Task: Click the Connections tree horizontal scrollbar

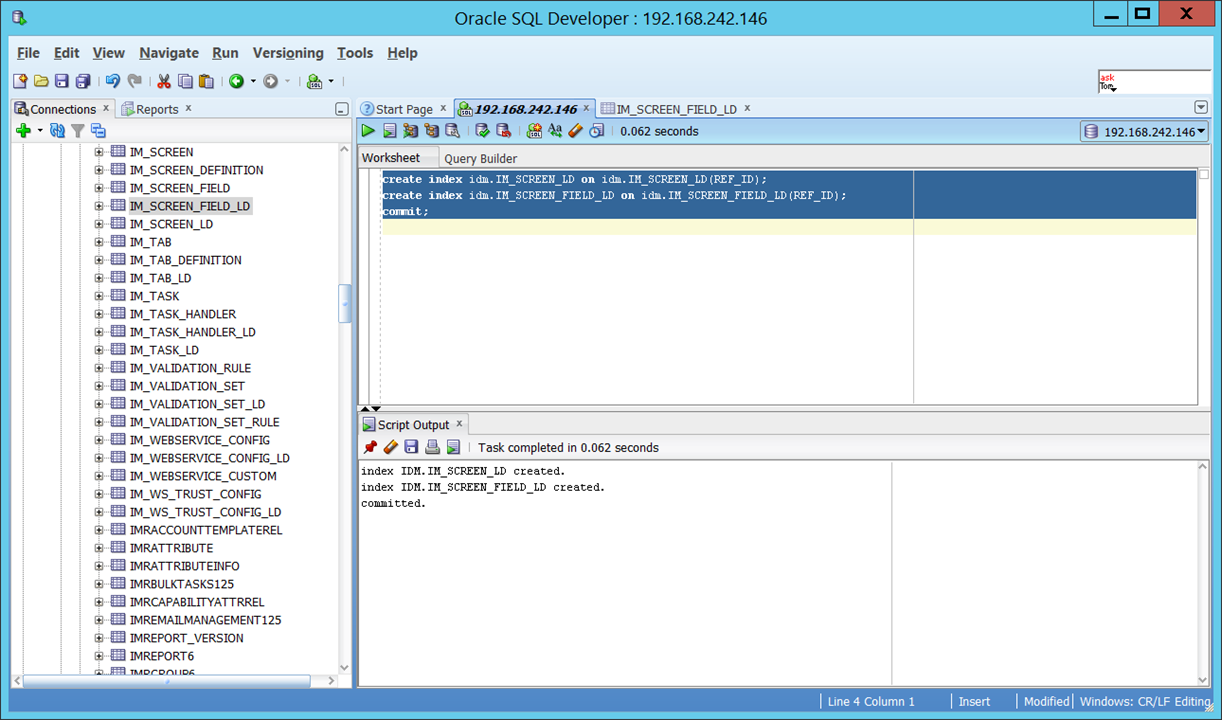Action: tap(166, 681)
